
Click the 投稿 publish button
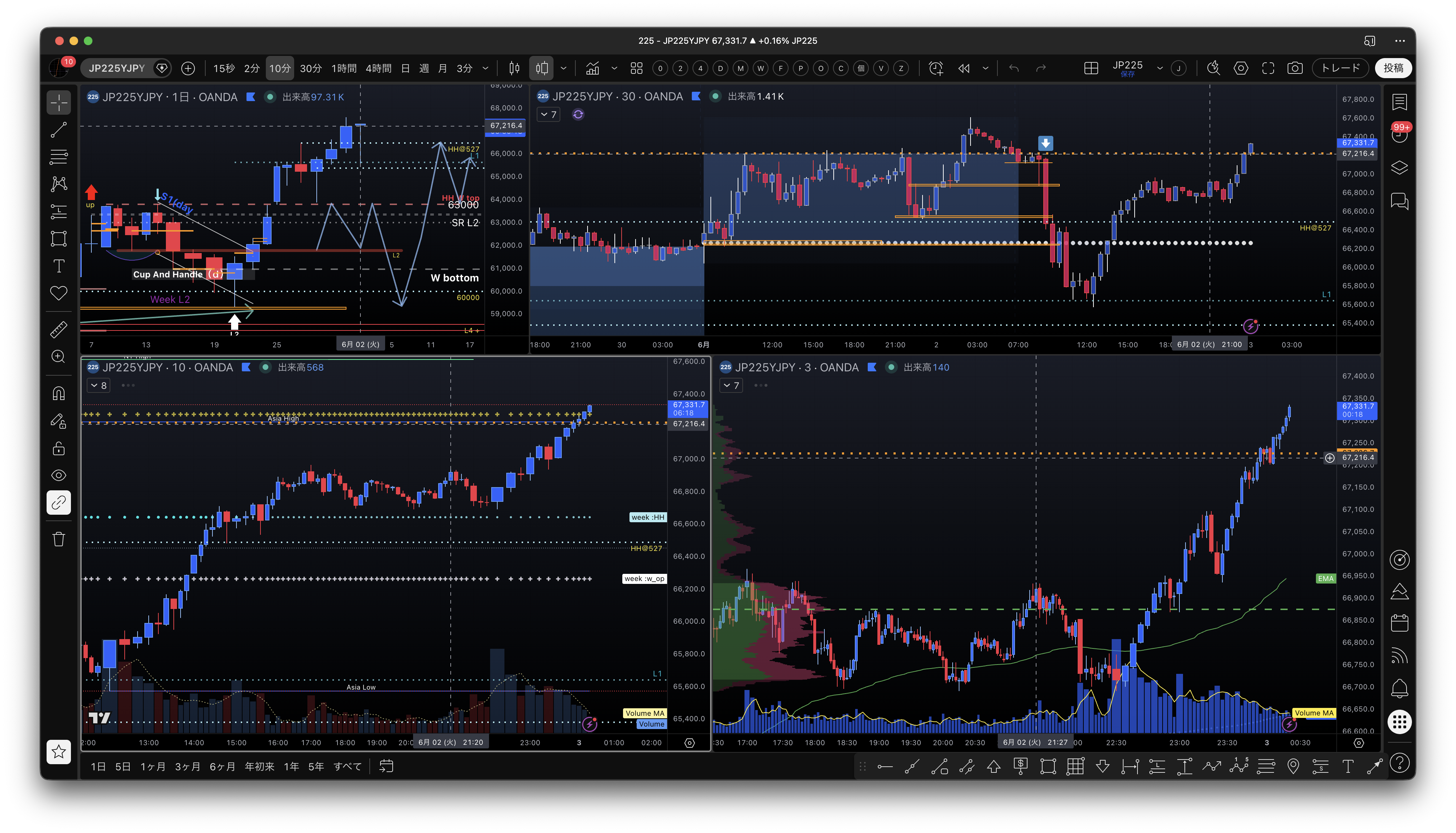click(1393, 69)
